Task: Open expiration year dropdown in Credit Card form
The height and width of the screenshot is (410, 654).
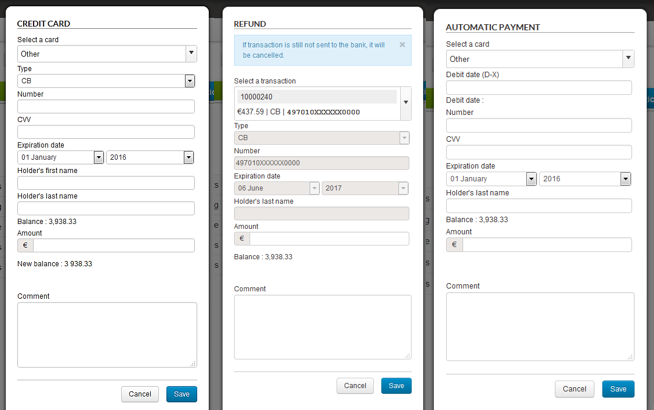Action: pos(150,157)
